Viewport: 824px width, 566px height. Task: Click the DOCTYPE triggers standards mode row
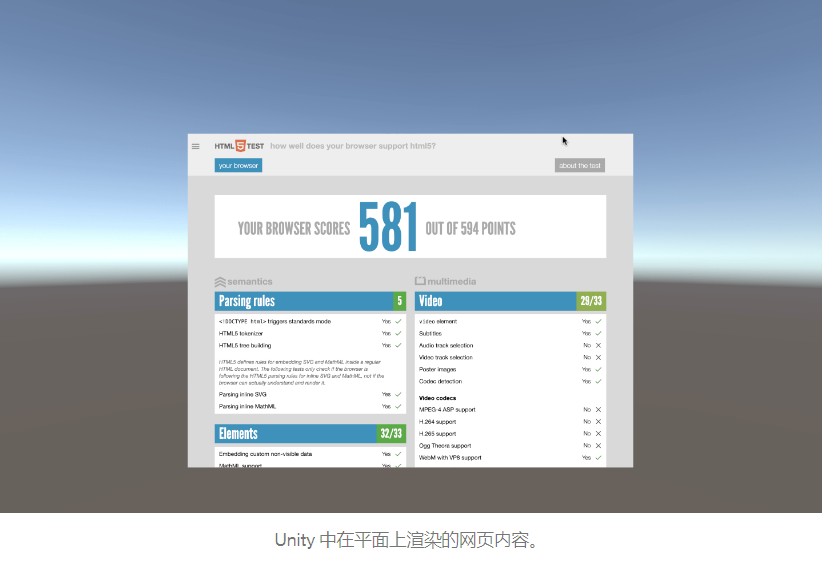(310, 322)
